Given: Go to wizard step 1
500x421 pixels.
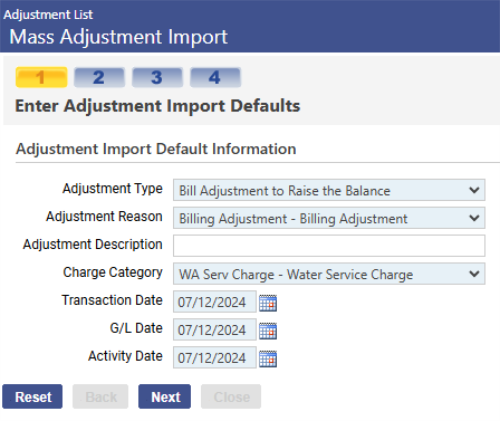Looking at the screenshot, I should pyautogui.click(x=41, y=77).
